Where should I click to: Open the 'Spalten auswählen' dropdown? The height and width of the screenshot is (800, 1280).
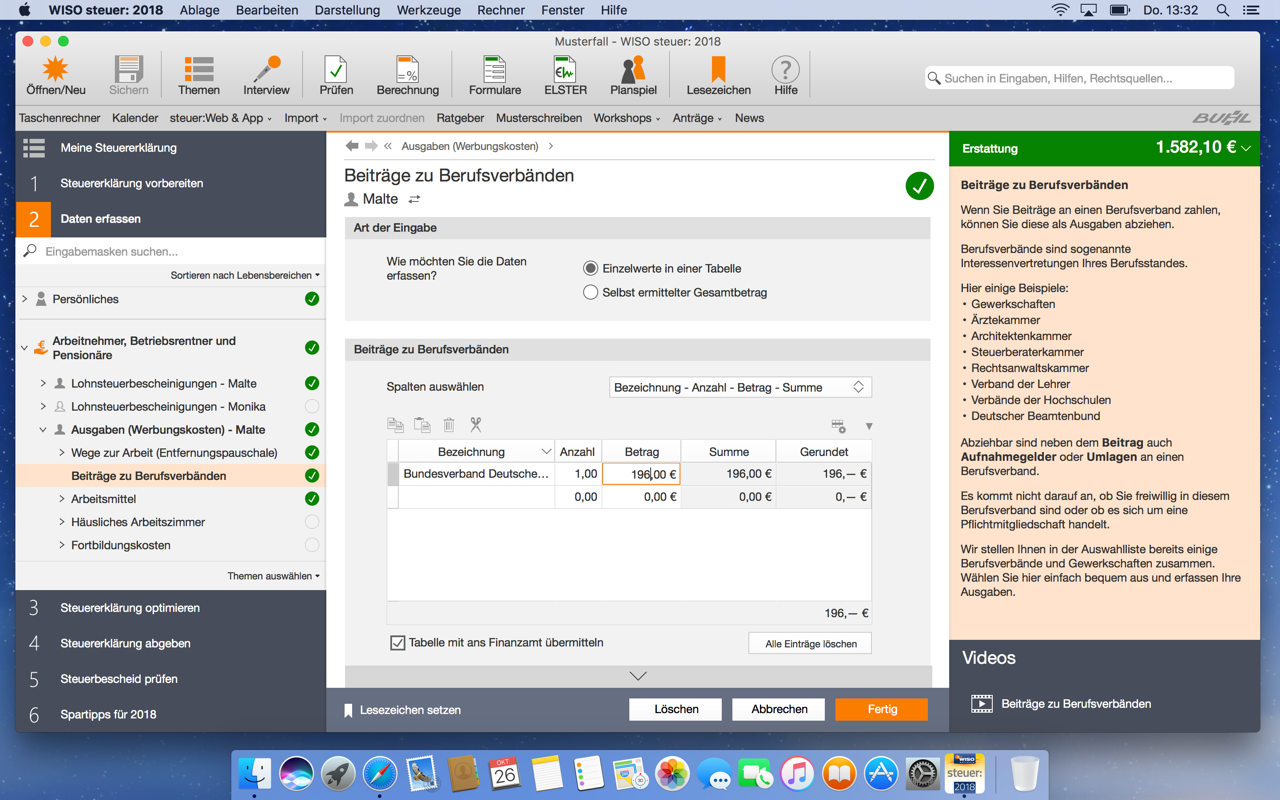pos(739,387)
